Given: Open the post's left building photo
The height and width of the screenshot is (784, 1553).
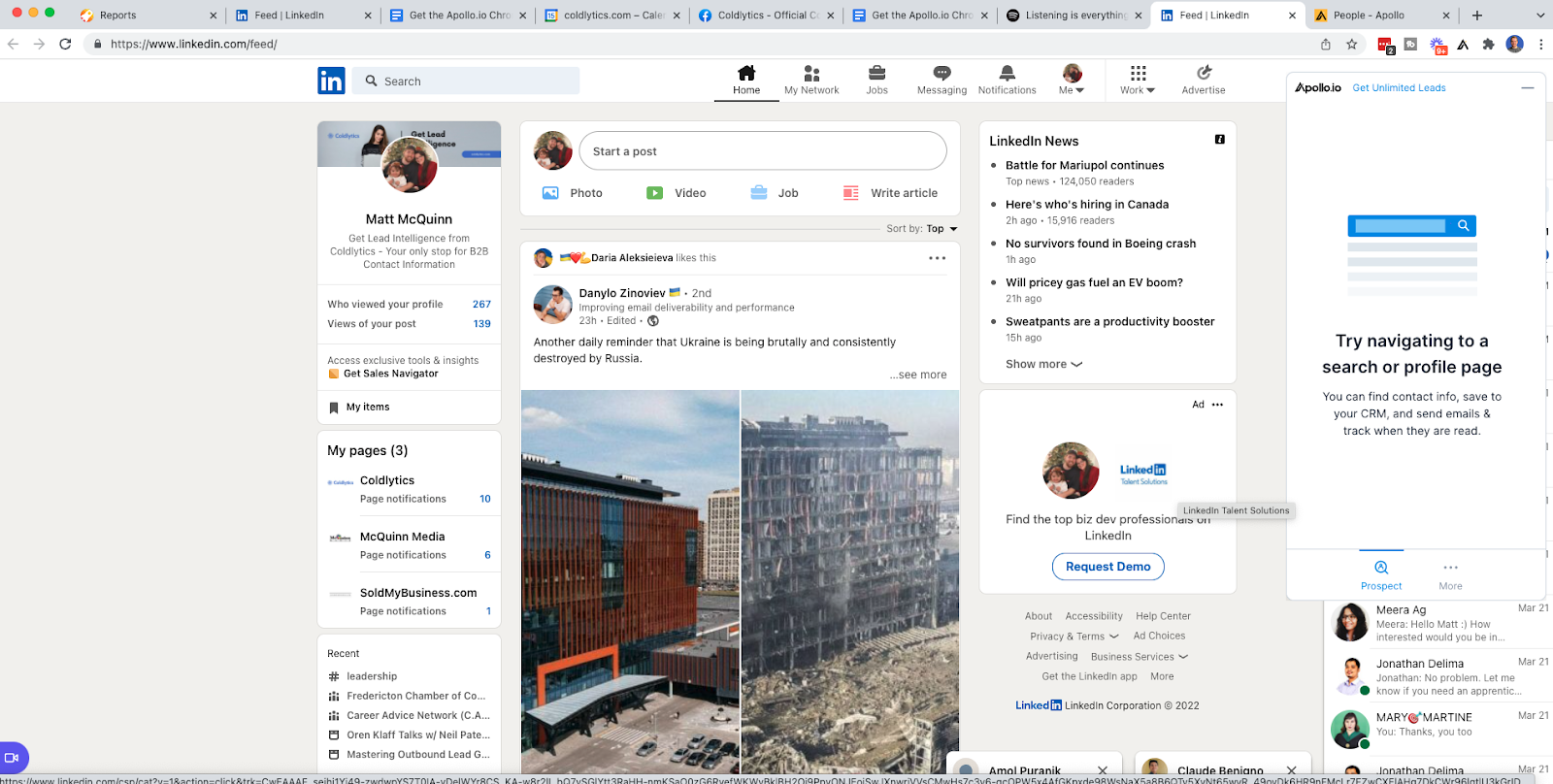Looking at the screenshot, I should pos(630,582).
